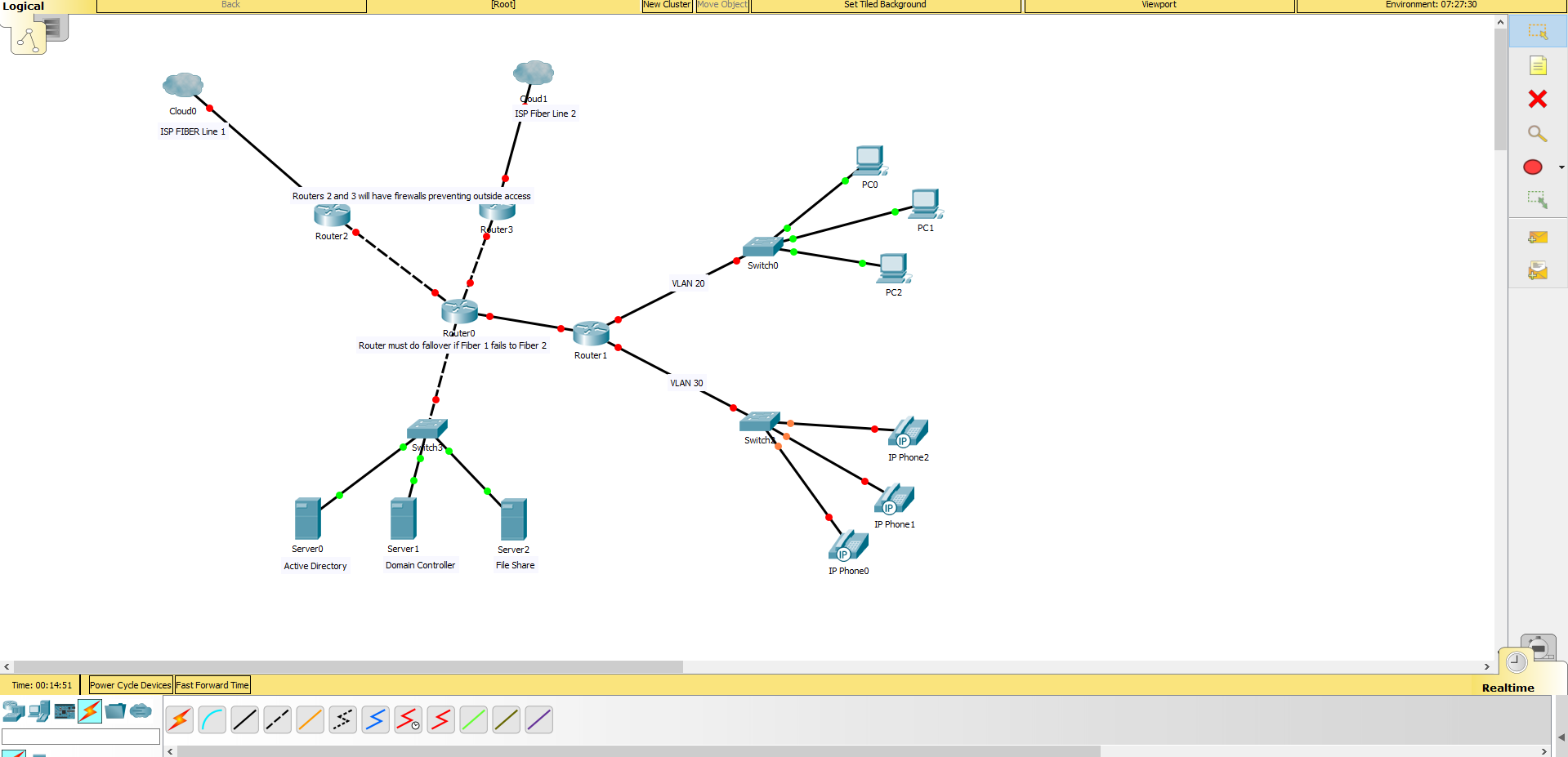Select the Serial DCE cable with clock
1568x757 pixels.
(408, 719)
